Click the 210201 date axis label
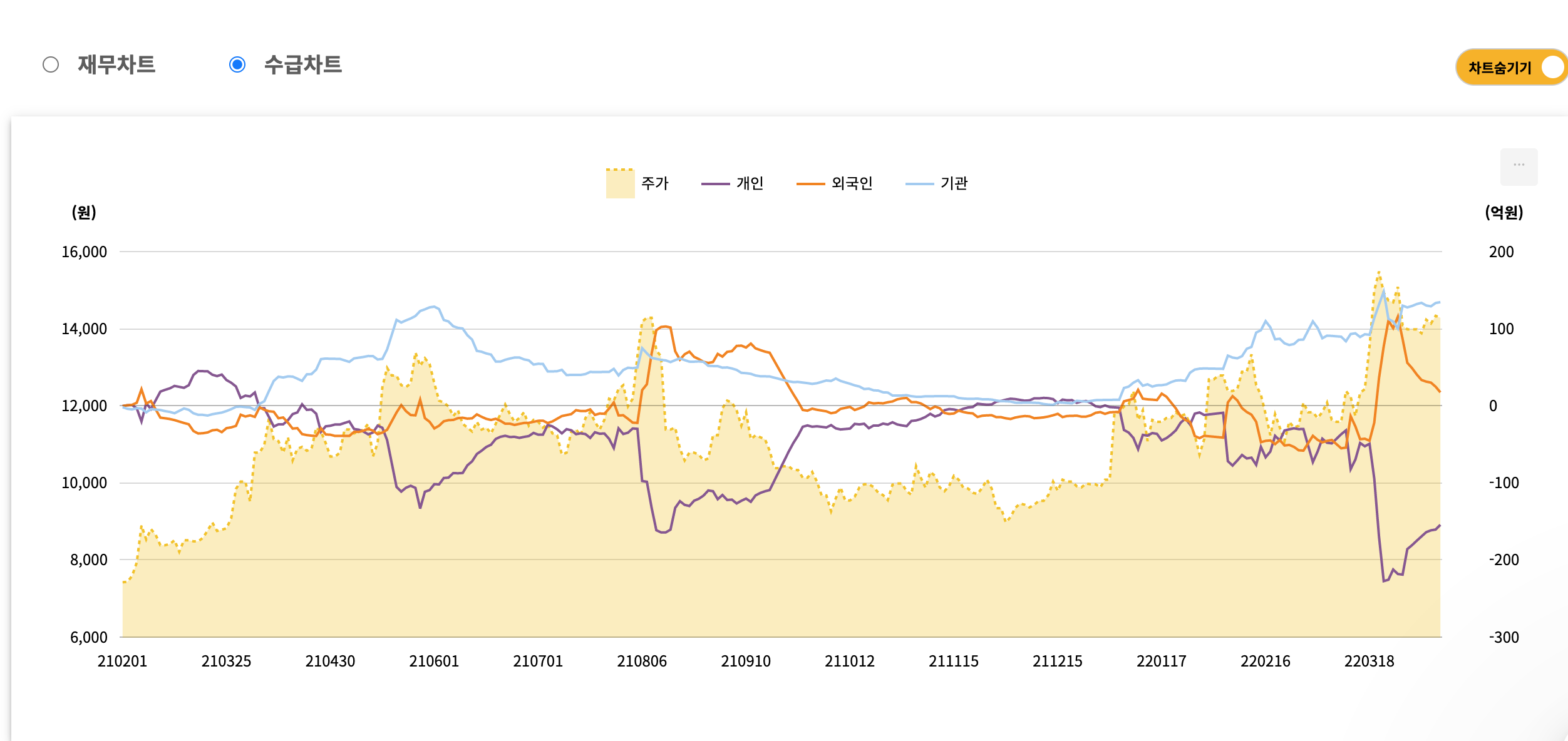 122,661
